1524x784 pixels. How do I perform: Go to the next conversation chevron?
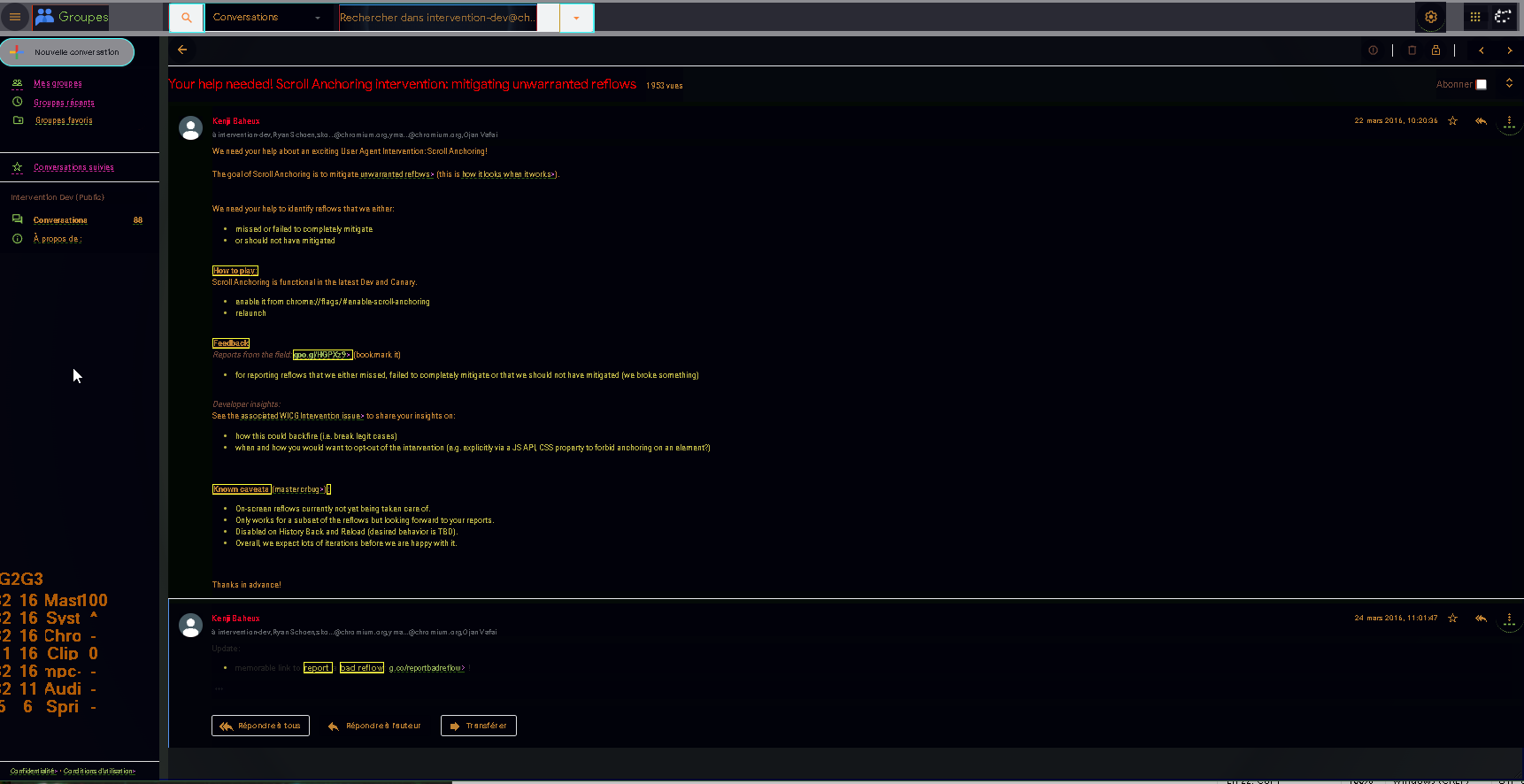1509,50
